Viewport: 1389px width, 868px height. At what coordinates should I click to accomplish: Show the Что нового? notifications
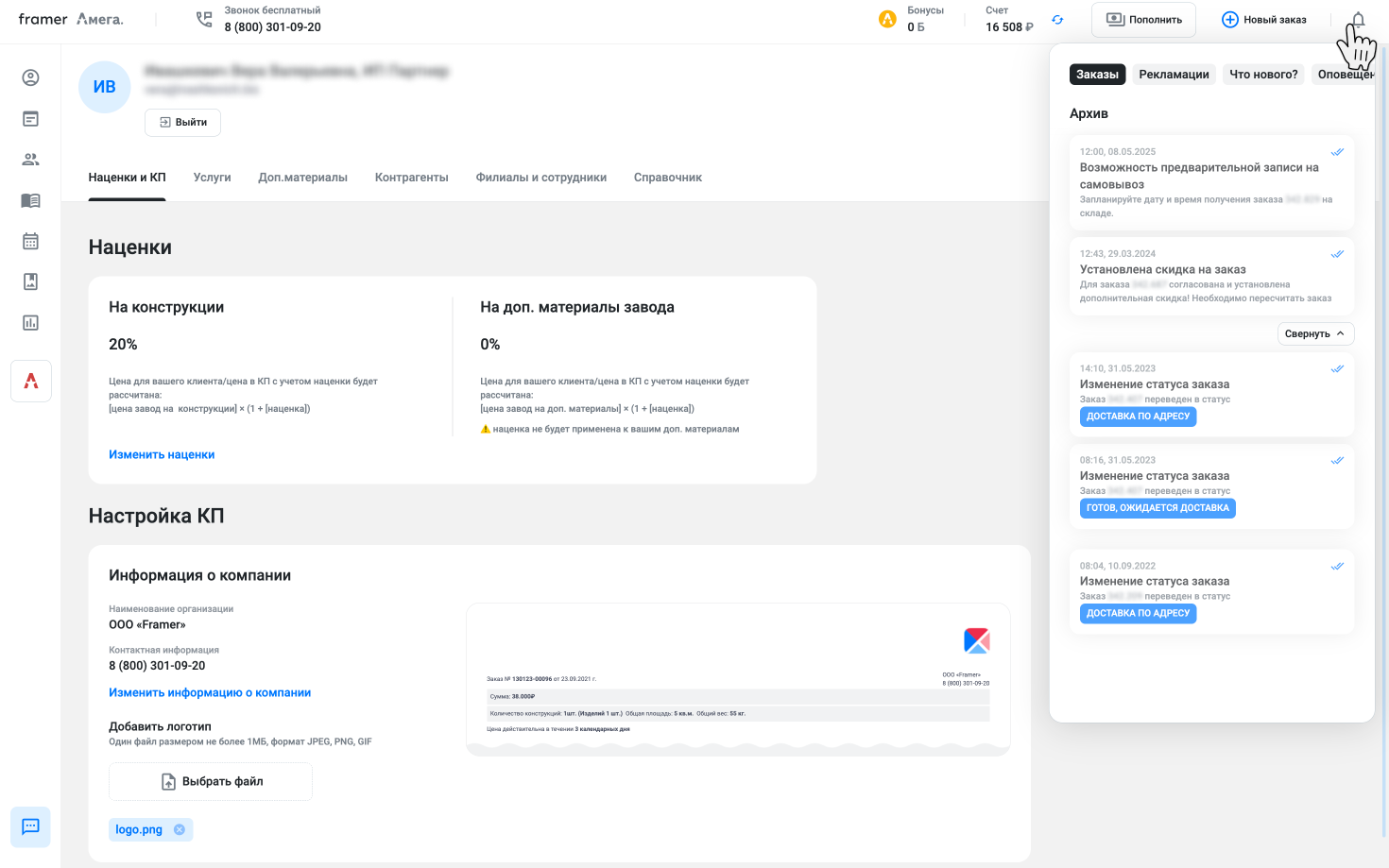pyautogui.click(x=1263, y=75)
